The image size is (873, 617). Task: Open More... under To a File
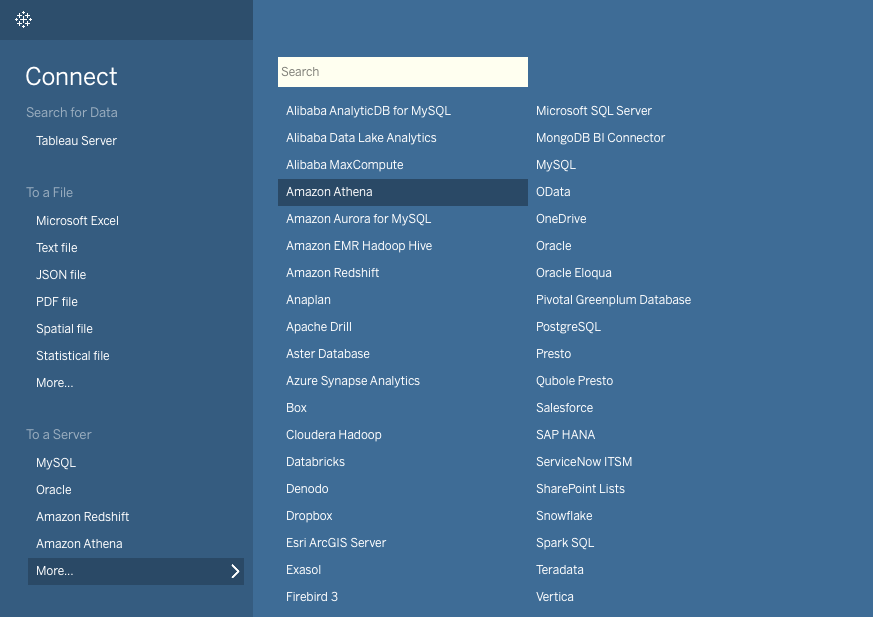click(55, 383)
